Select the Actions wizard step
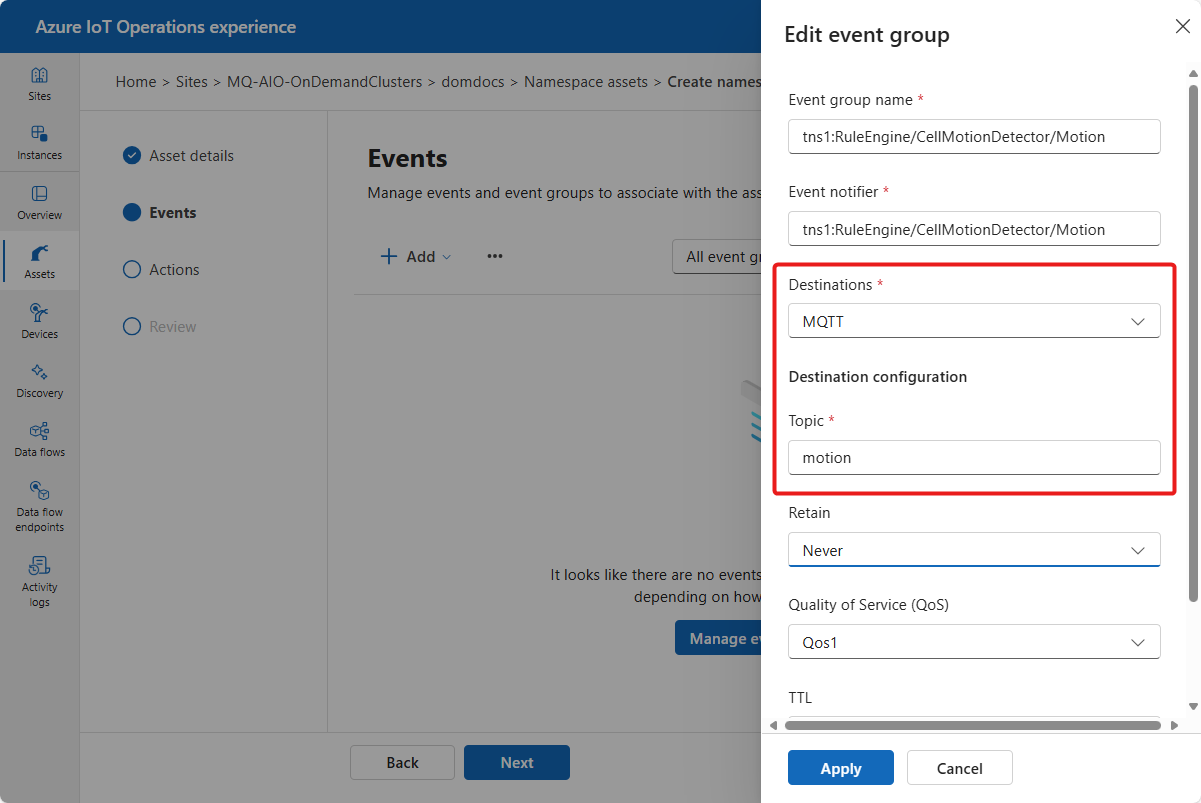 pos(161,270)
